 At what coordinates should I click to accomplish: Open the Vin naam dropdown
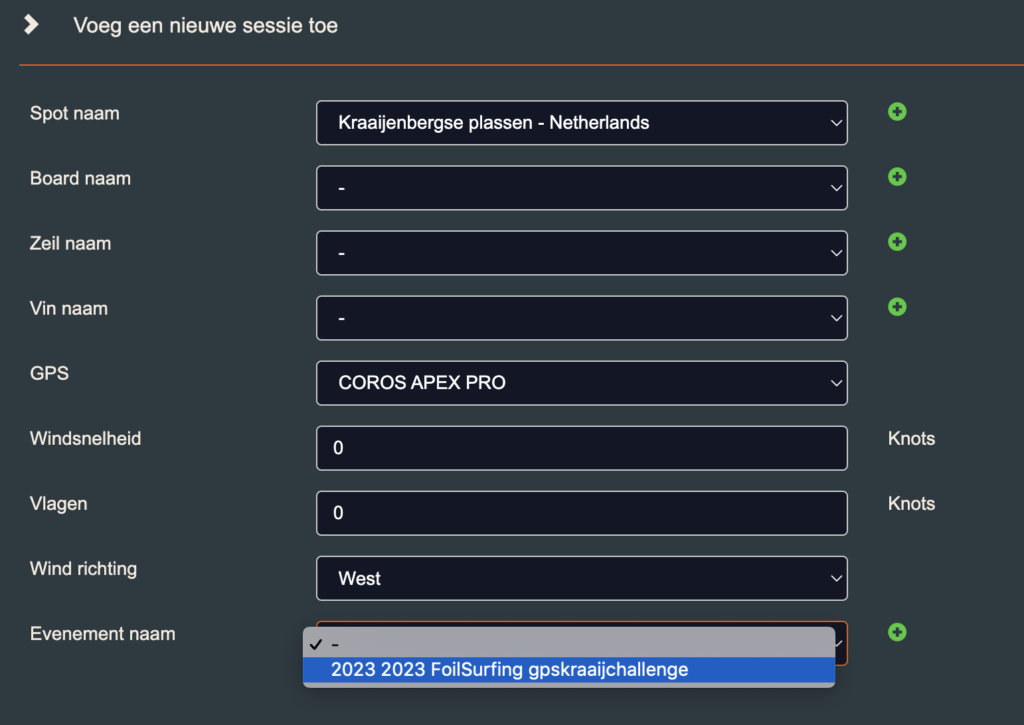point(581,318)
